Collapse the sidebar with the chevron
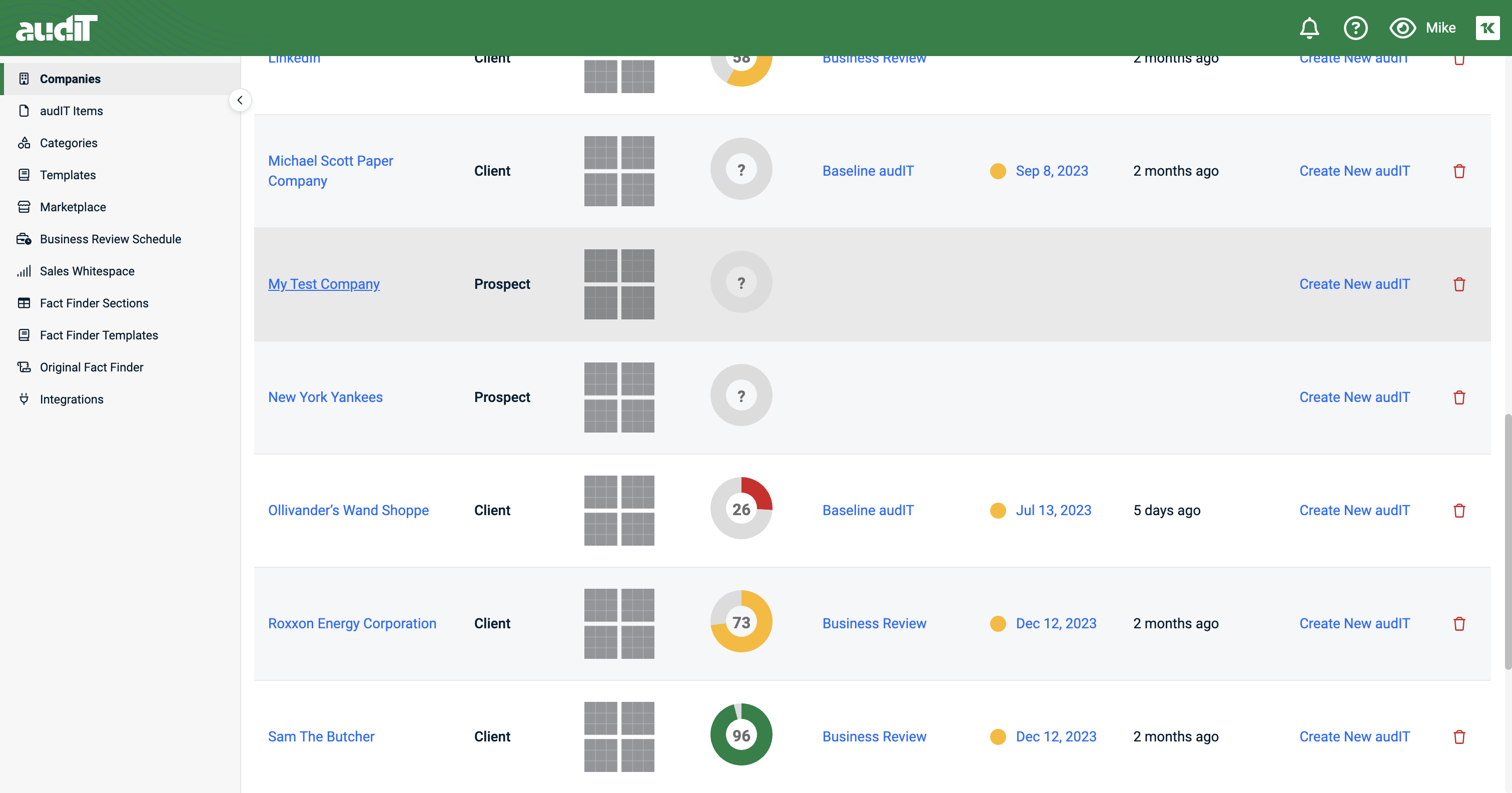 coord(240,101)
